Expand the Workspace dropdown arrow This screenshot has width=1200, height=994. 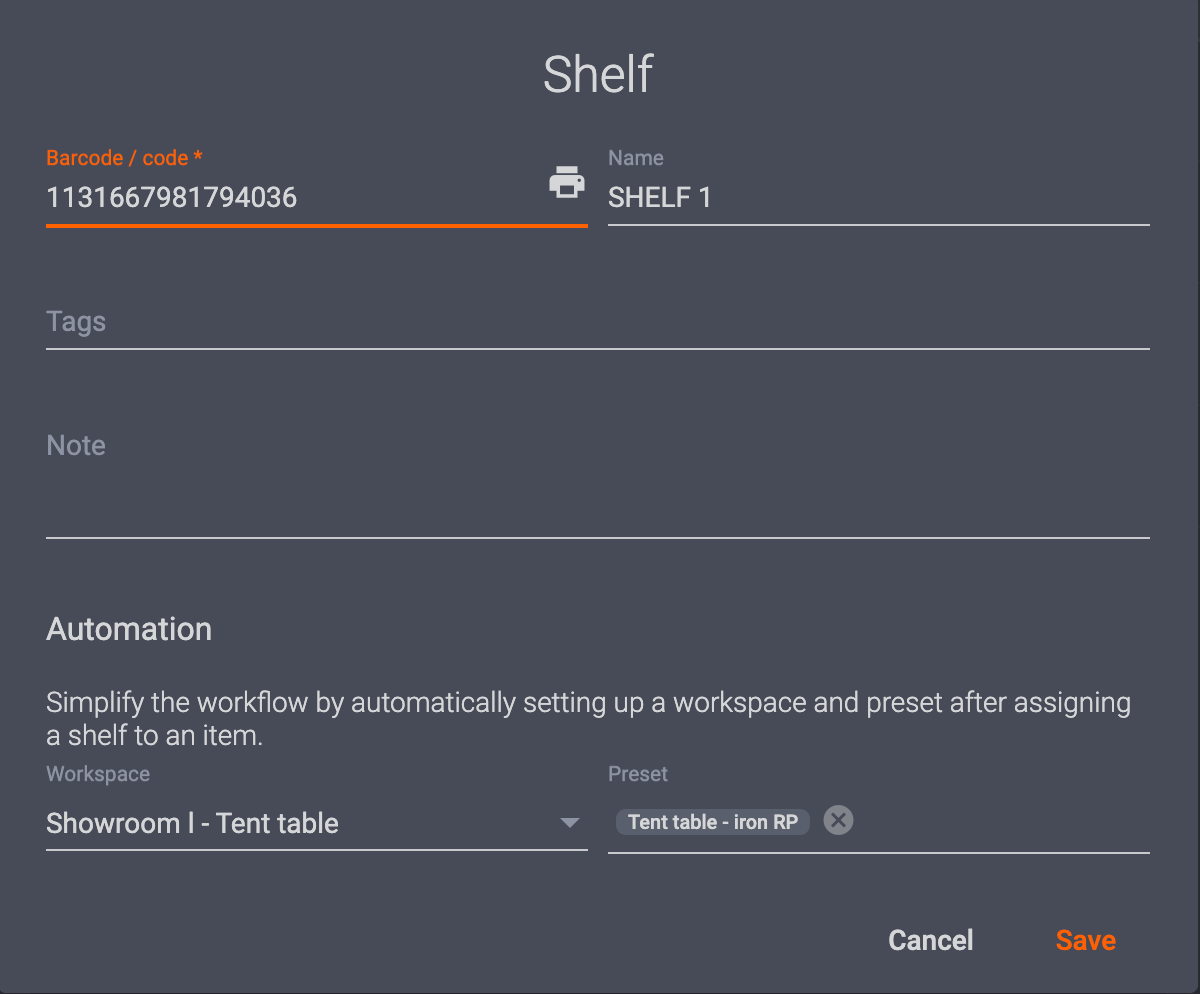point(569,823)
